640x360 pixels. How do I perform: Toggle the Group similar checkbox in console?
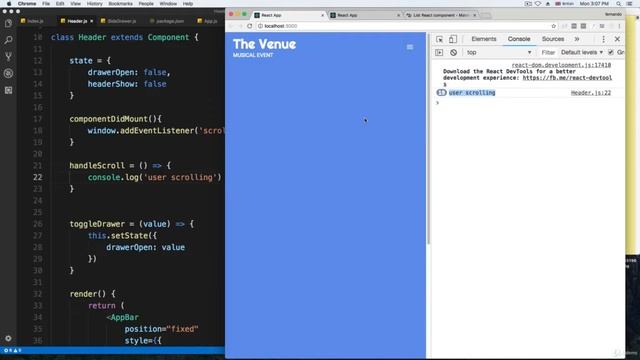click(x=611, y=52)
